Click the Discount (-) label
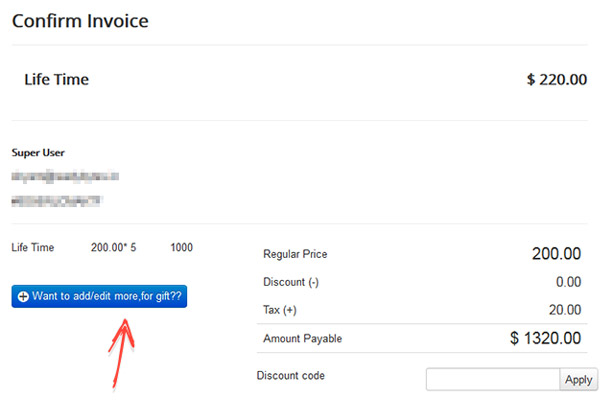 pyautogui.click(x=291, y=283)
